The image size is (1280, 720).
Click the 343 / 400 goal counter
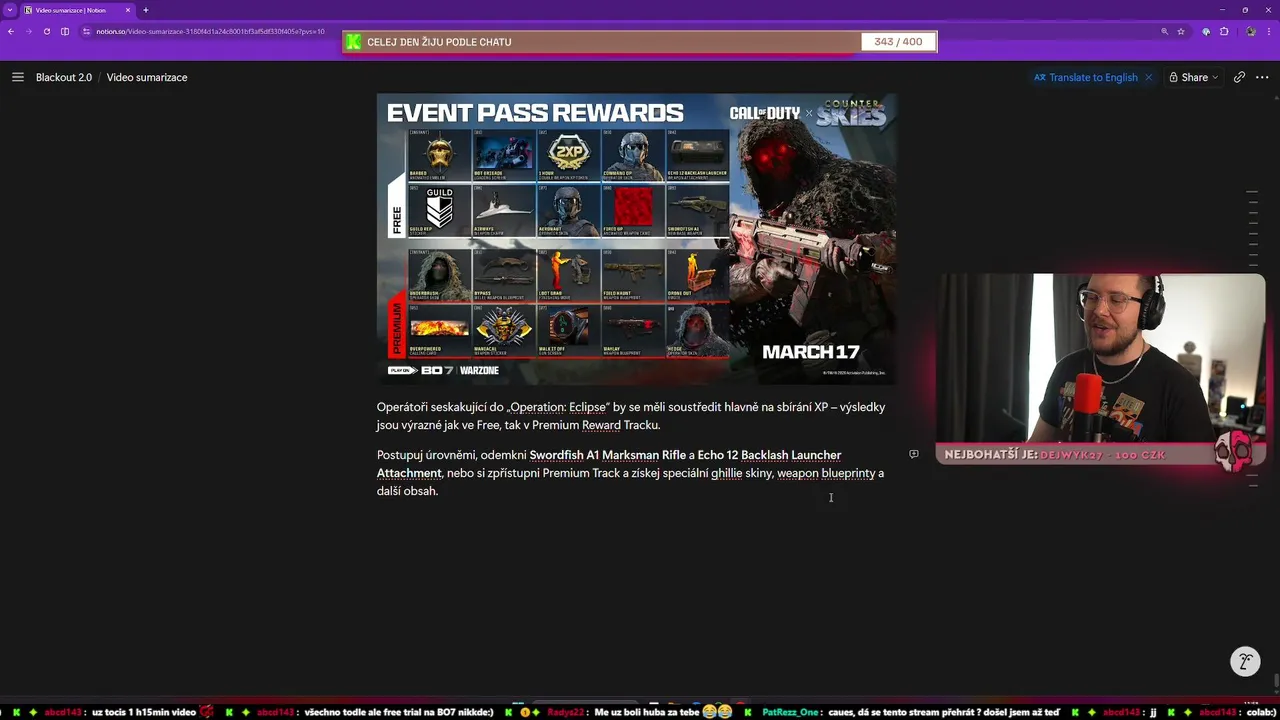[x=898, y=42]
